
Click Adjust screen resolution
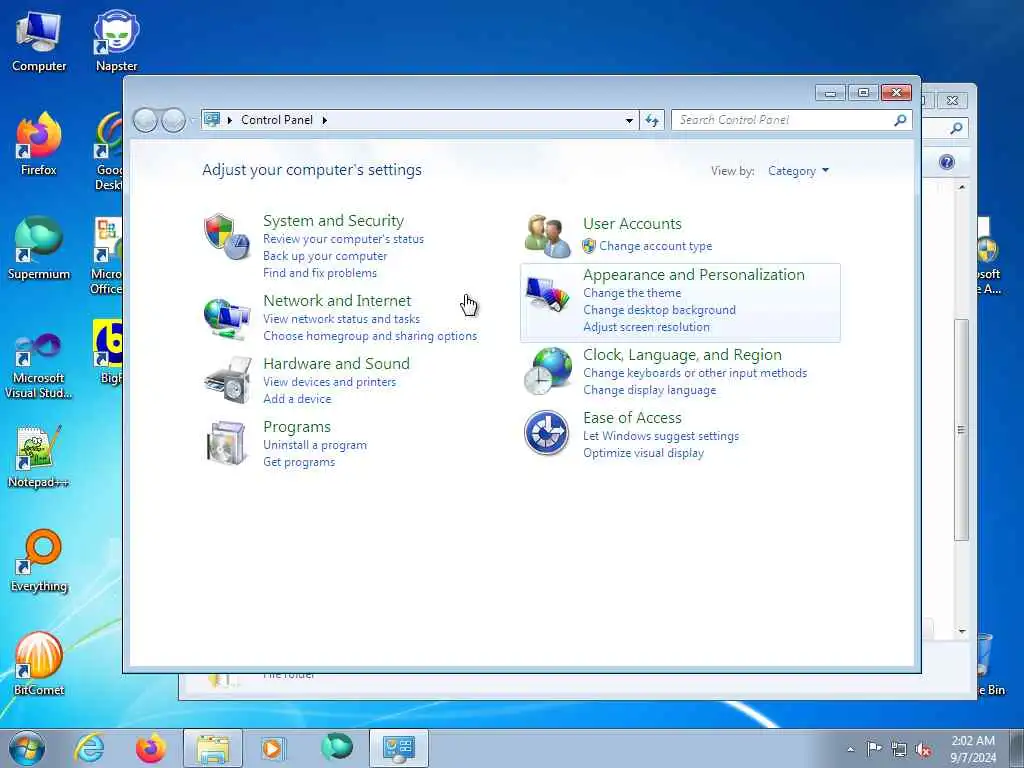click(647, 327)
